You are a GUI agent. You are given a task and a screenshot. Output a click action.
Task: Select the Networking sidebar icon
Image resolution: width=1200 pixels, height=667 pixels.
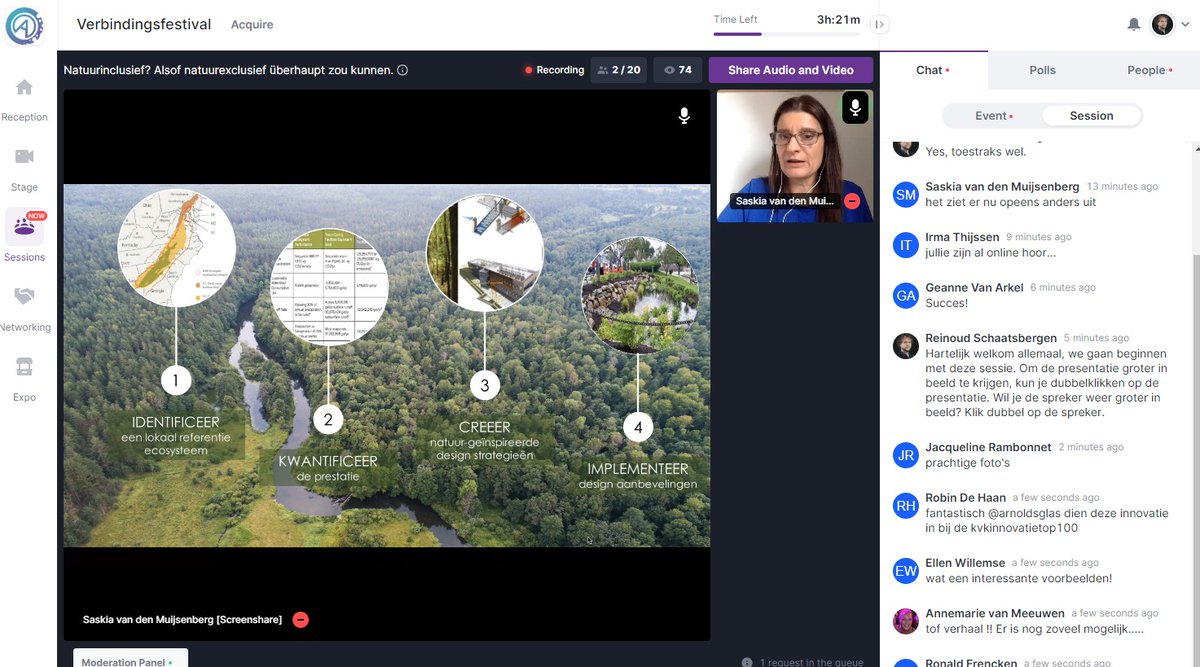pyautogui.click(x=25, y=305)
